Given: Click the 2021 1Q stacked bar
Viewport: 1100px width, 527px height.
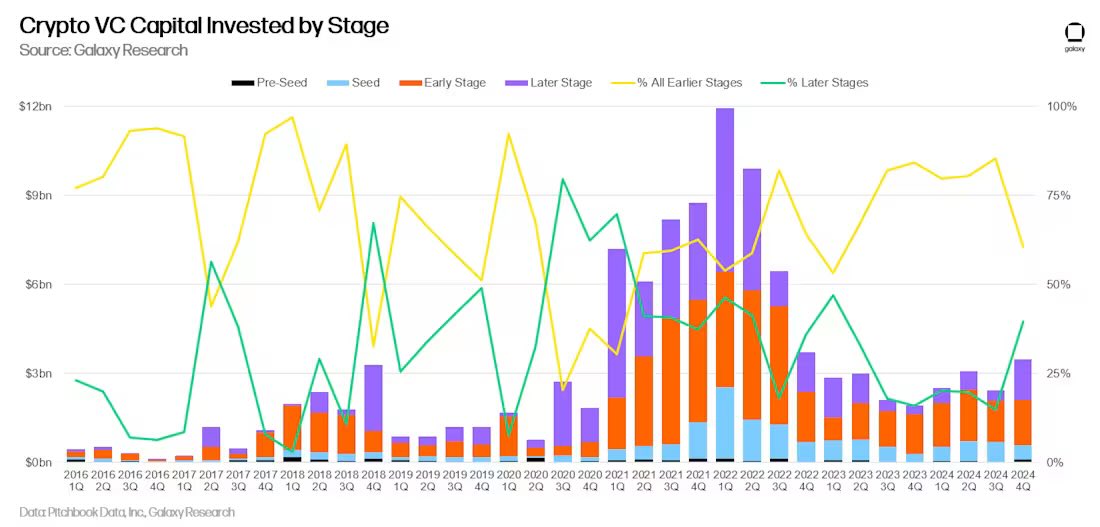Looking at the screenshot, I should 617,355.
